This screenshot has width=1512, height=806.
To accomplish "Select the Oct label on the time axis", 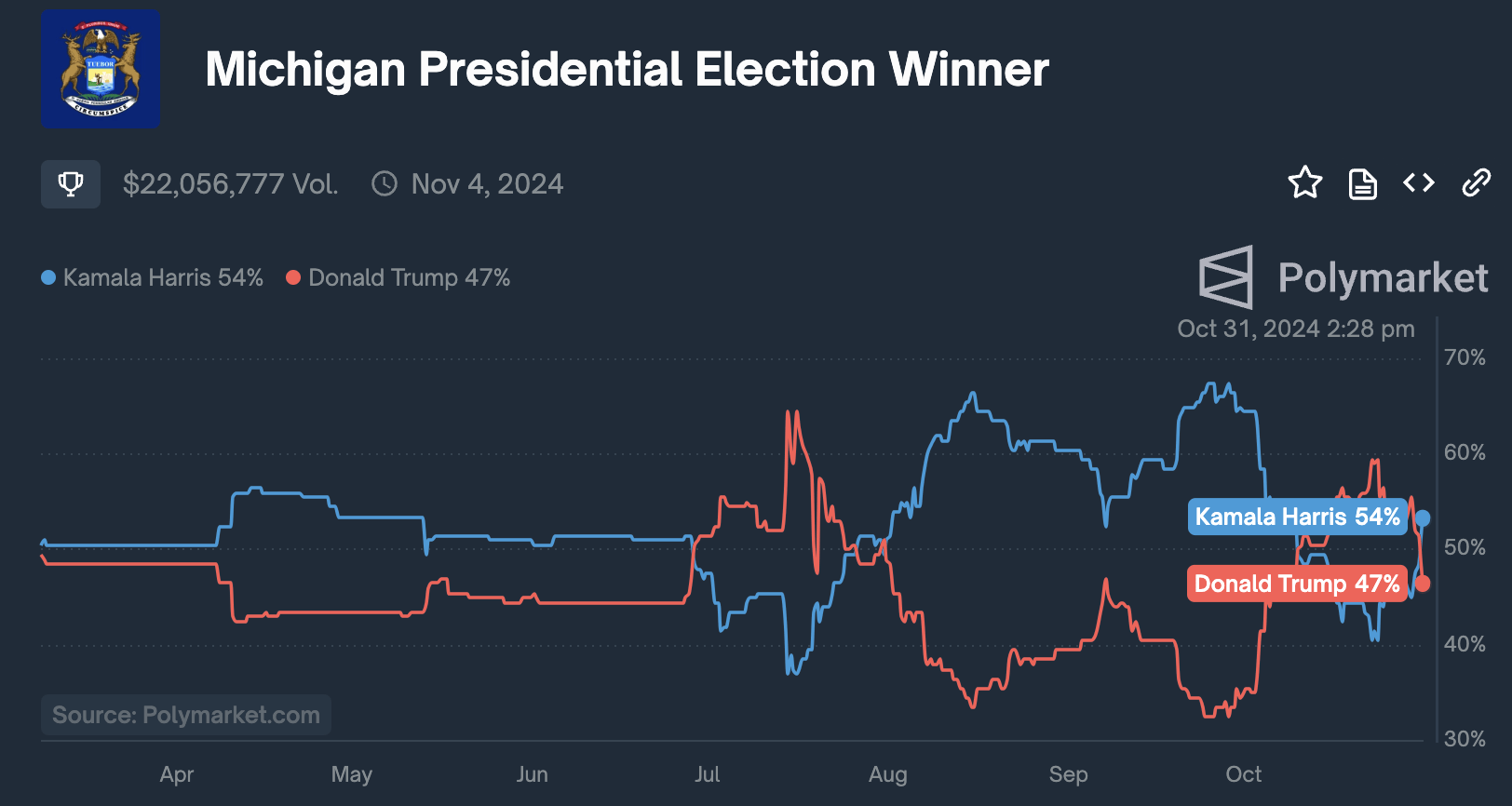I will [1243, 774].
